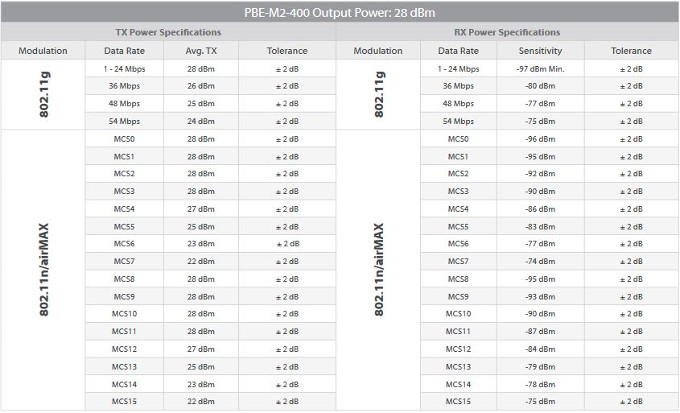
Task: Click the '-97 dBm Min.' sensitivity cell
Action: [540, 69]
